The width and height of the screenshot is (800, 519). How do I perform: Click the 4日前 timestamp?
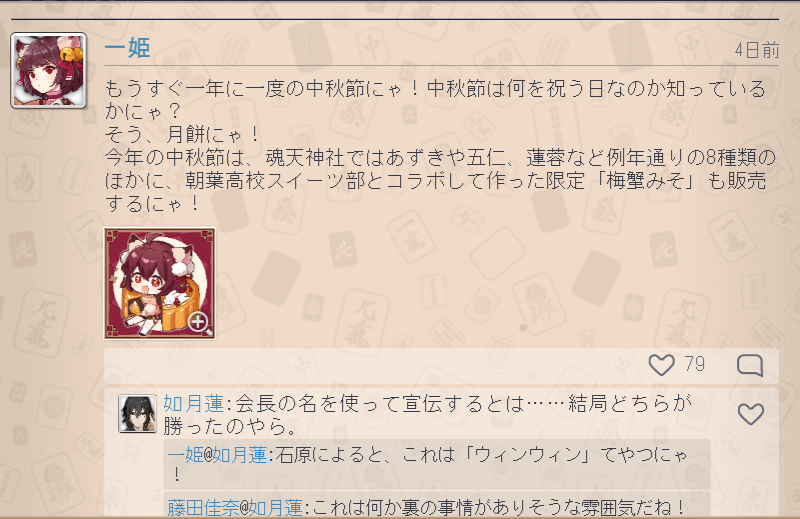click(757, 51)
